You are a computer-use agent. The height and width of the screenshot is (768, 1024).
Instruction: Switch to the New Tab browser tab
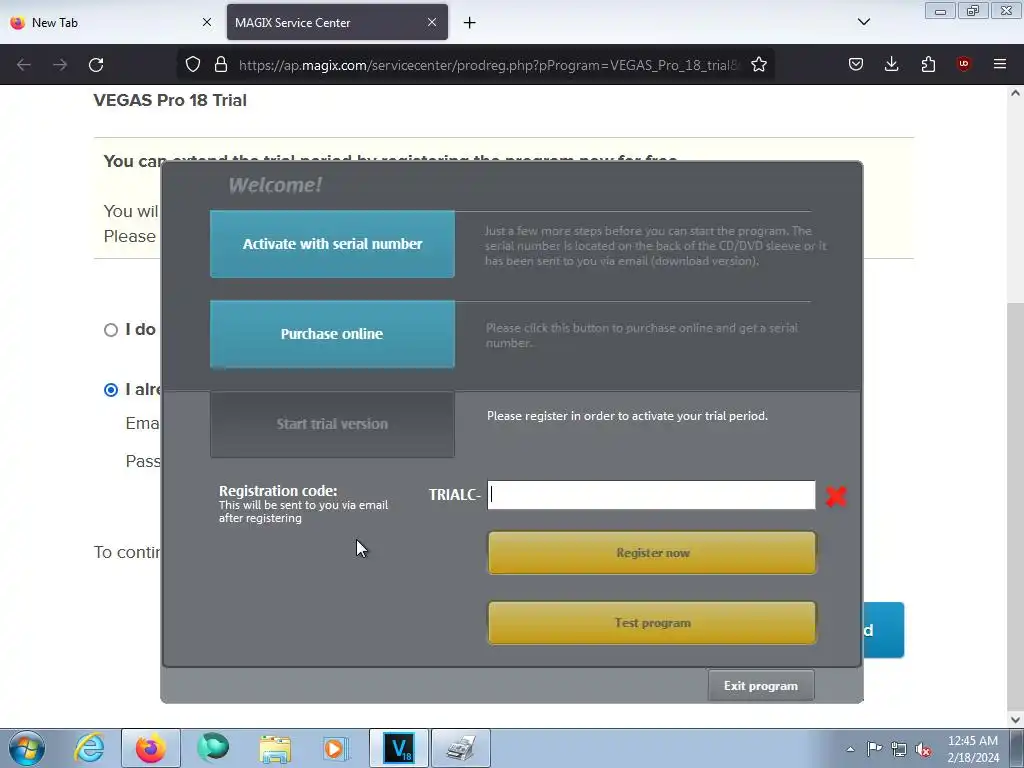pos(111,22)
